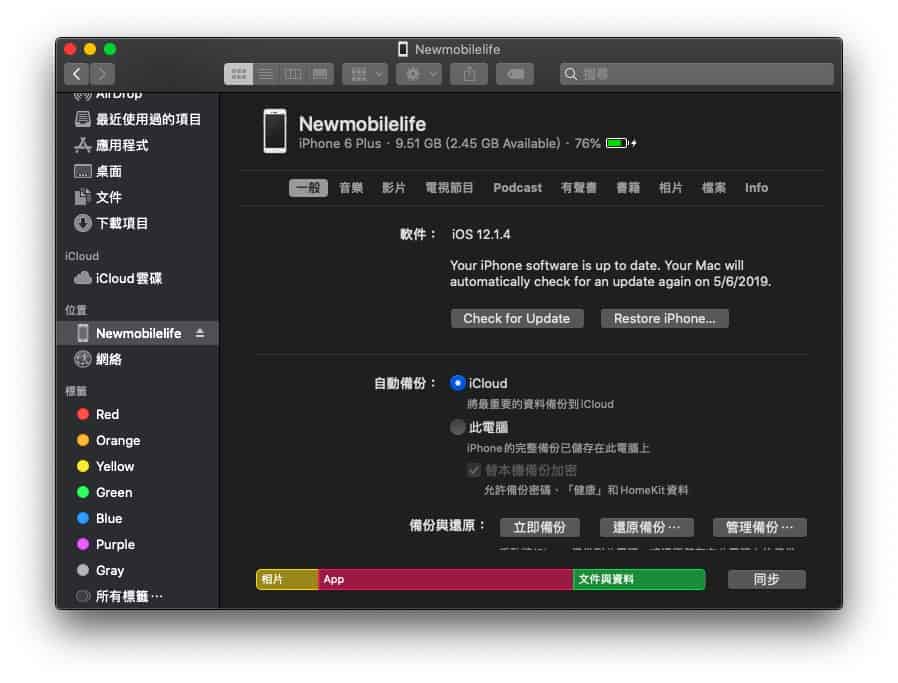Open the Info tab
The height and width of the screenshot is (683, 898).
[x=756, y=188]
